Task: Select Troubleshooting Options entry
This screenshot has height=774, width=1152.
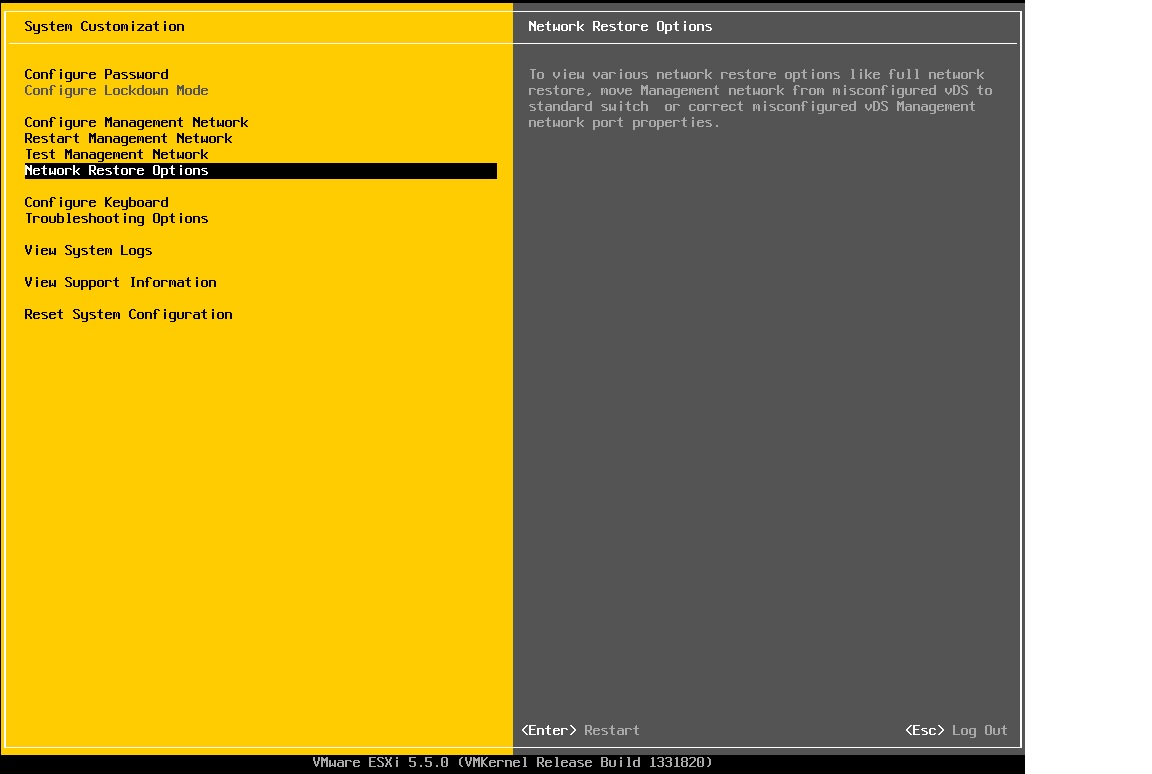Action: coord(116,219)
